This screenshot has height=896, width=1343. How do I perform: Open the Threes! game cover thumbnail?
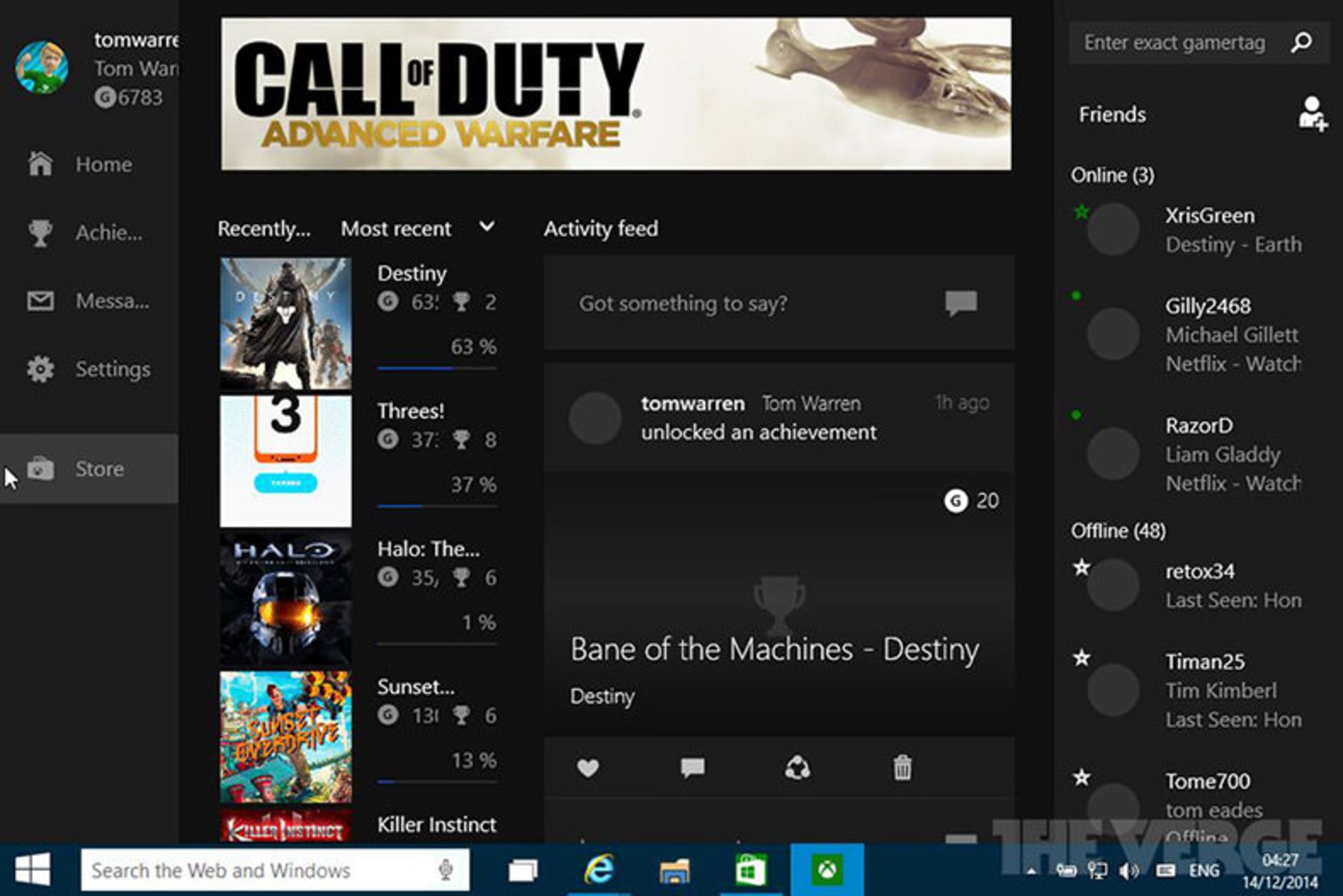coord(285,461)
